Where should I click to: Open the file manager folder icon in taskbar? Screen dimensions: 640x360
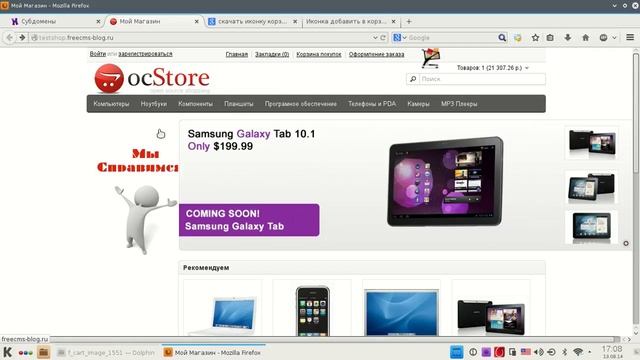pos(43,352)
